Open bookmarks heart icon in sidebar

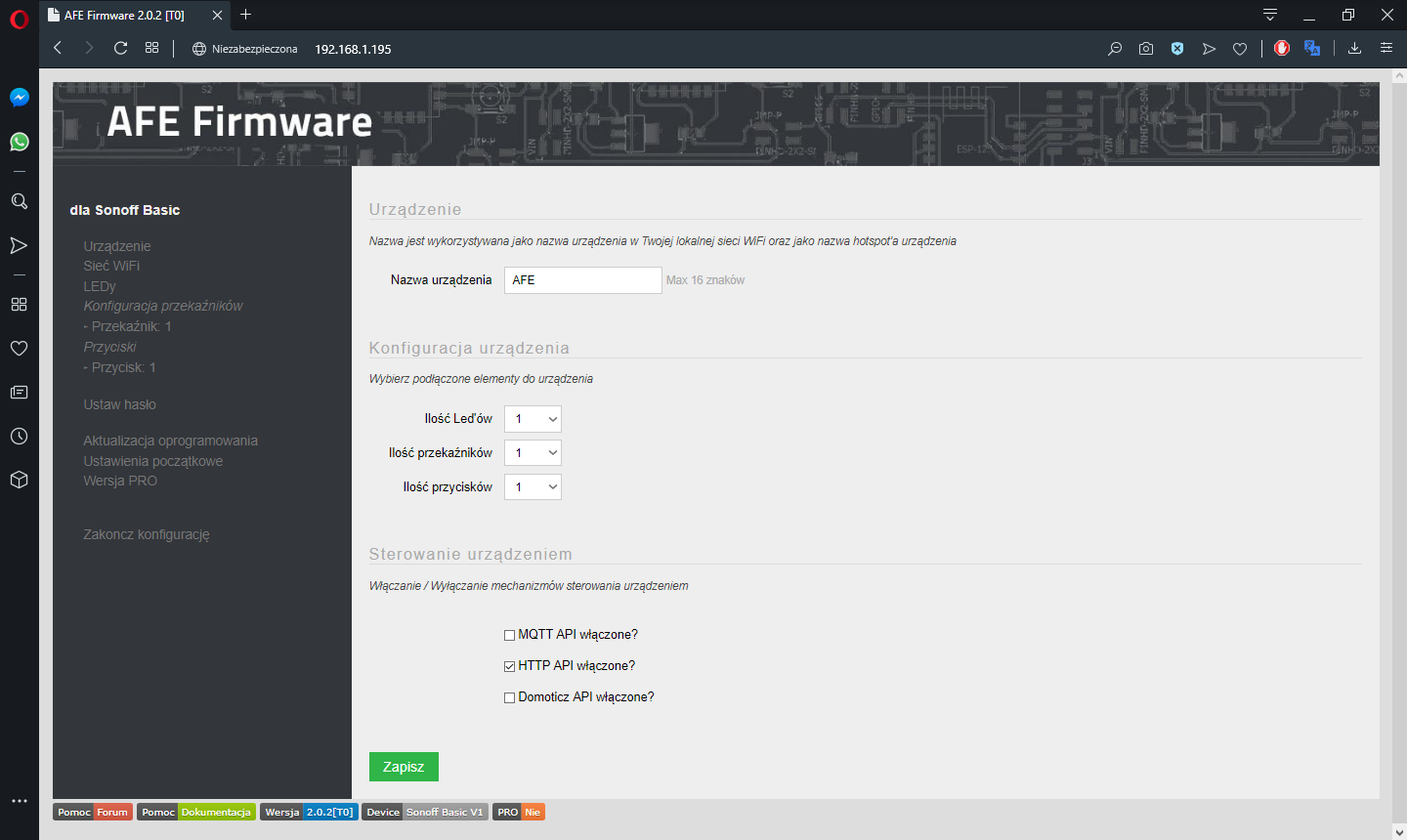(19, 348)
